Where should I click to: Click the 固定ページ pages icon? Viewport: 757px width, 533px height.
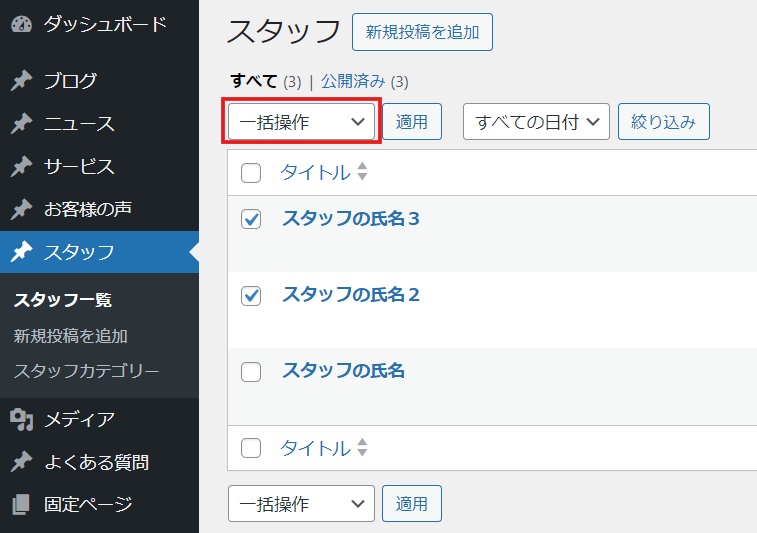coord(21,505)
